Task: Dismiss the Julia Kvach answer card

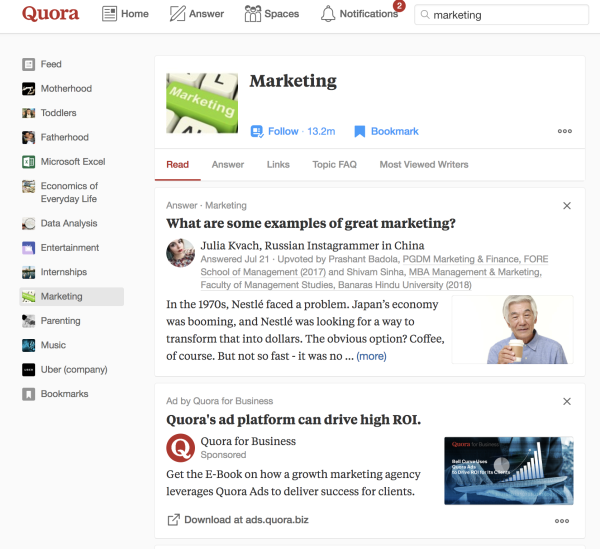Action: [x=567, y=206]
